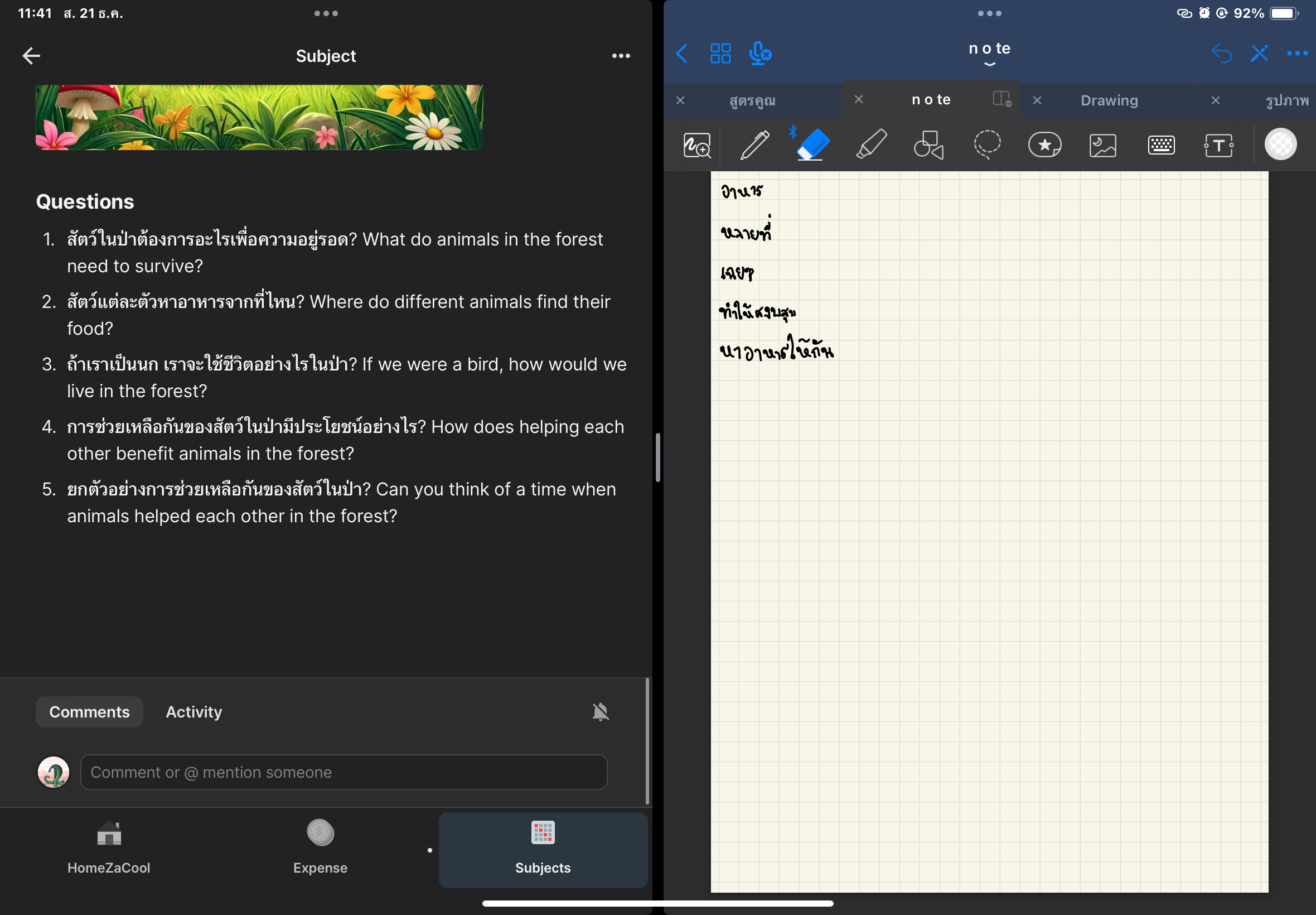Toggle the comment notifications bell

[600, 711]
